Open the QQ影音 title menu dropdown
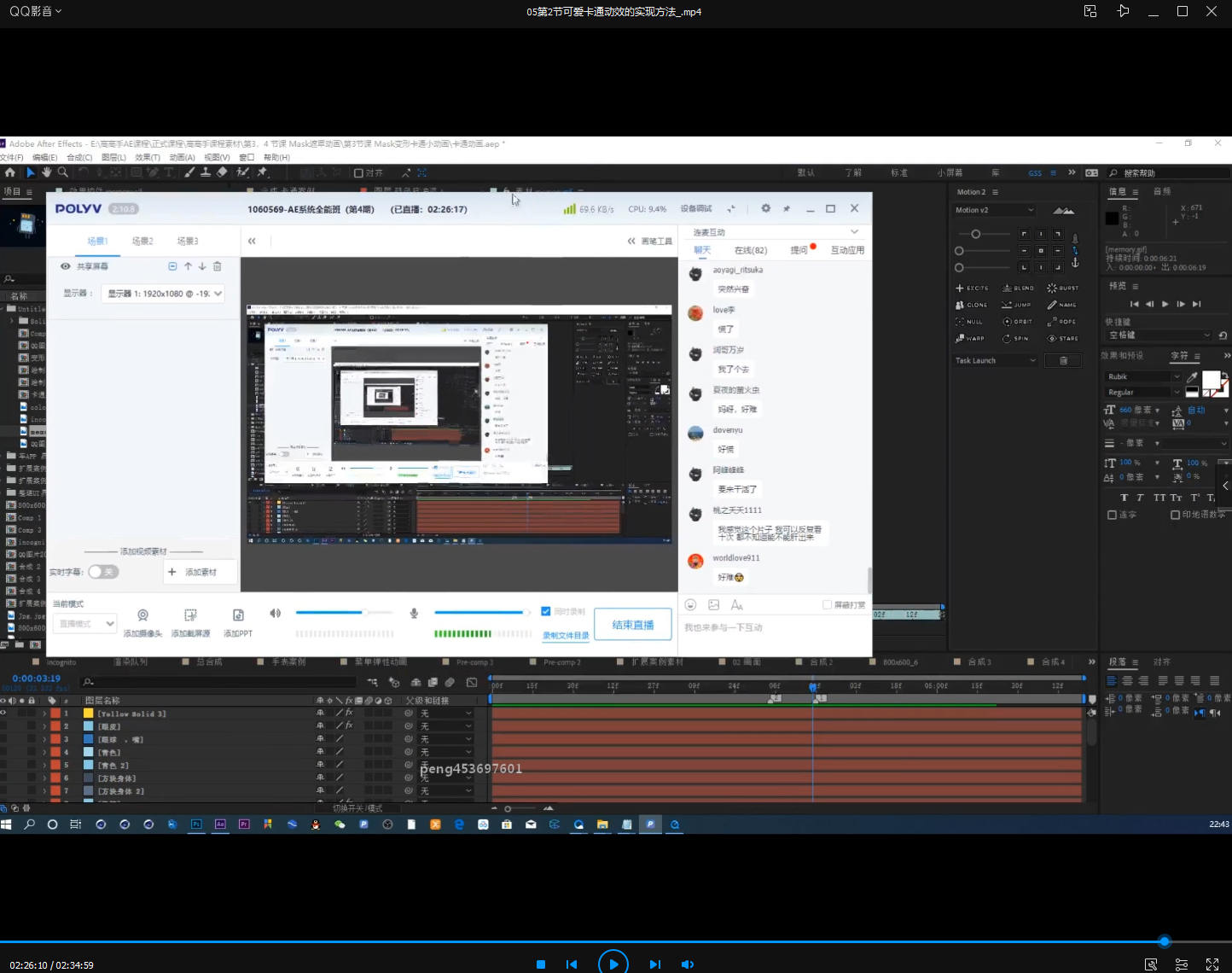Image resolution: width=1232 pixels, height=973 pixels. tap(35, 11)
